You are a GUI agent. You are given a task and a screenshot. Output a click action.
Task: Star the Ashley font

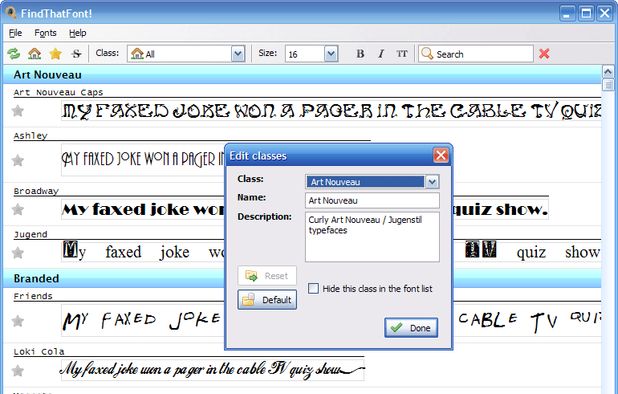pyautogui.click(x=17, y=160)
